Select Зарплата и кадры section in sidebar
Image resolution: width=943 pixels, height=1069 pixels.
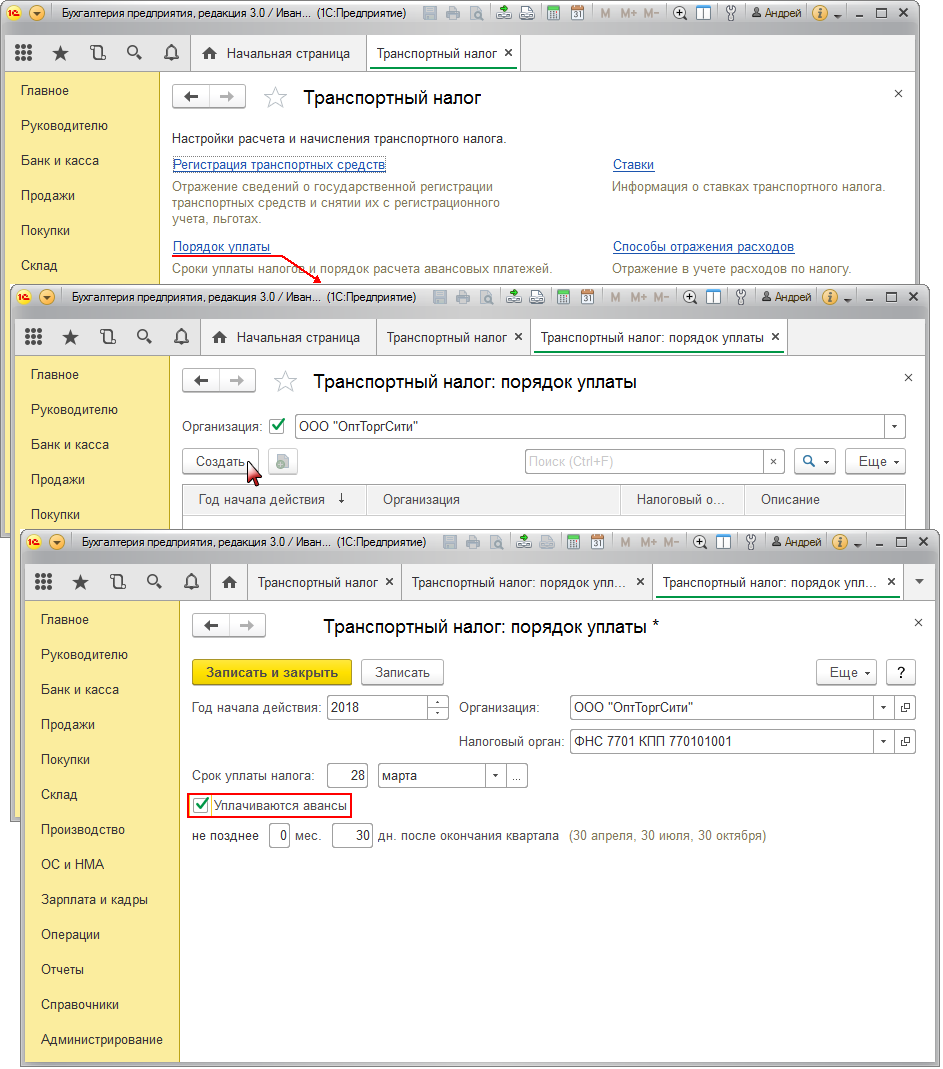point(94,899)
